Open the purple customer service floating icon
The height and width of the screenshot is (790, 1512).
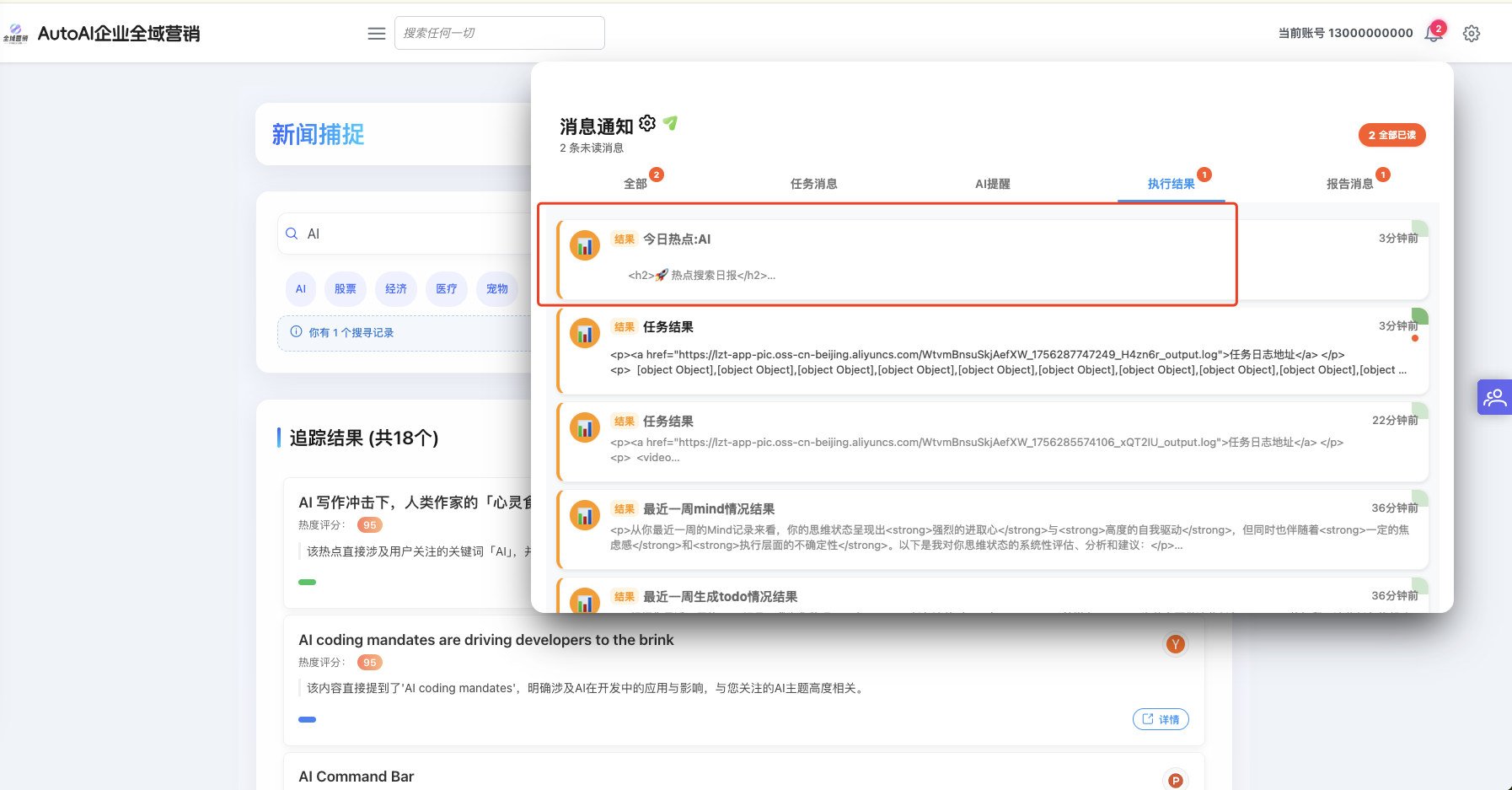(x=1494, y=397)
